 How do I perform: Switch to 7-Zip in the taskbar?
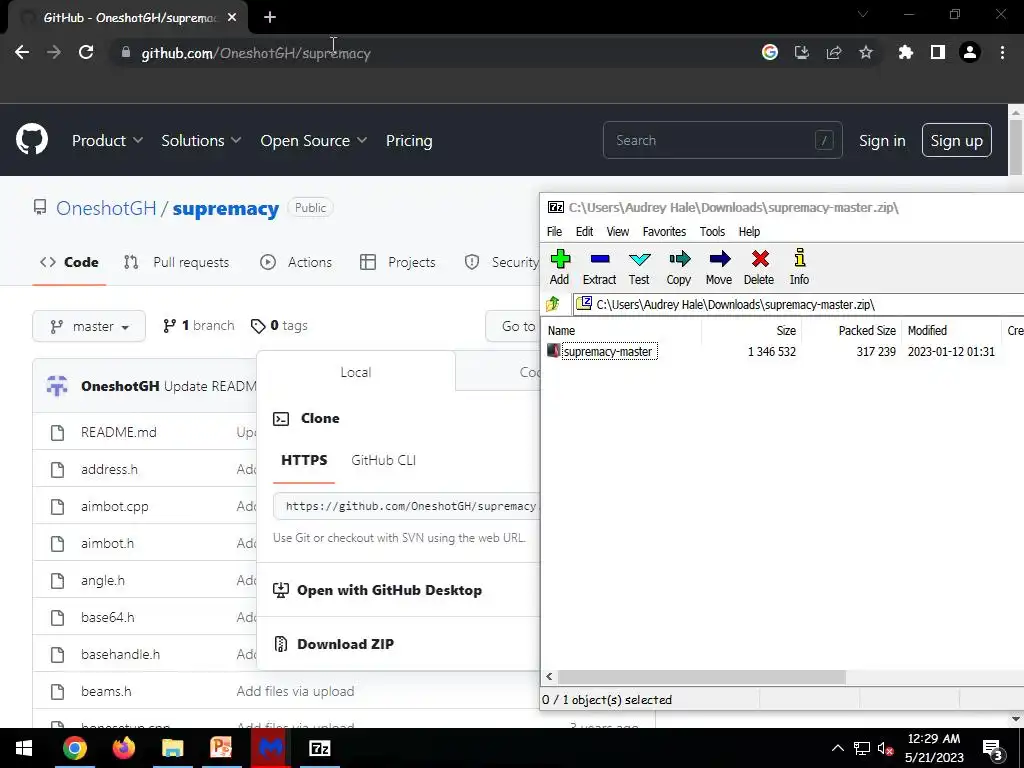[319, 748]
